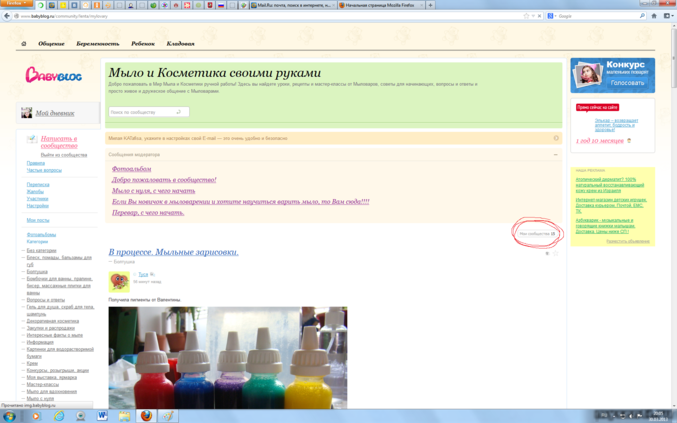Click into the community search field
677x423 pixels.
(142, 112)
